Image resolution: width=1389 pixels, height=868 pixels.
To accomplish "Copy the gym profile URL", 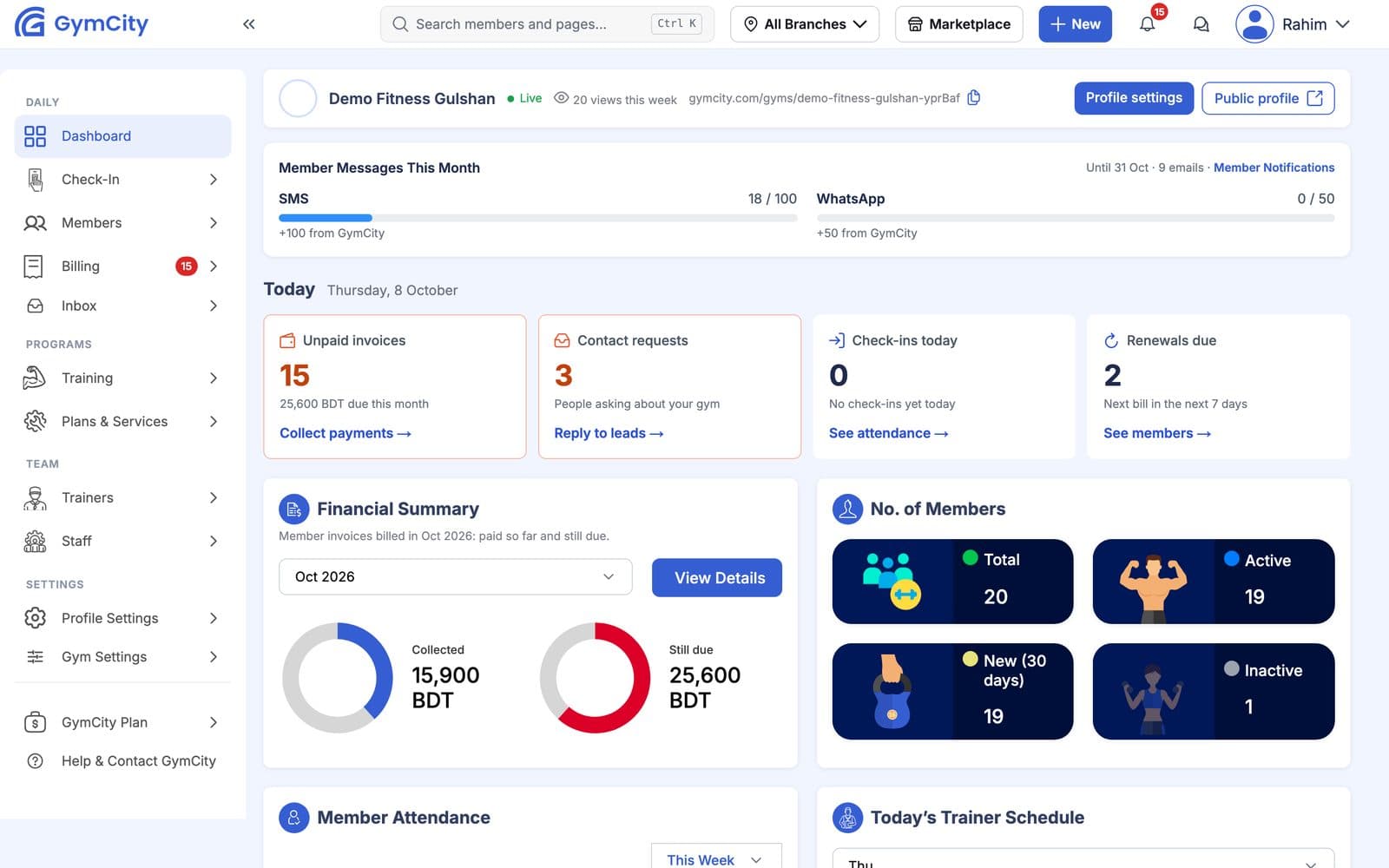I will [974, 98].
